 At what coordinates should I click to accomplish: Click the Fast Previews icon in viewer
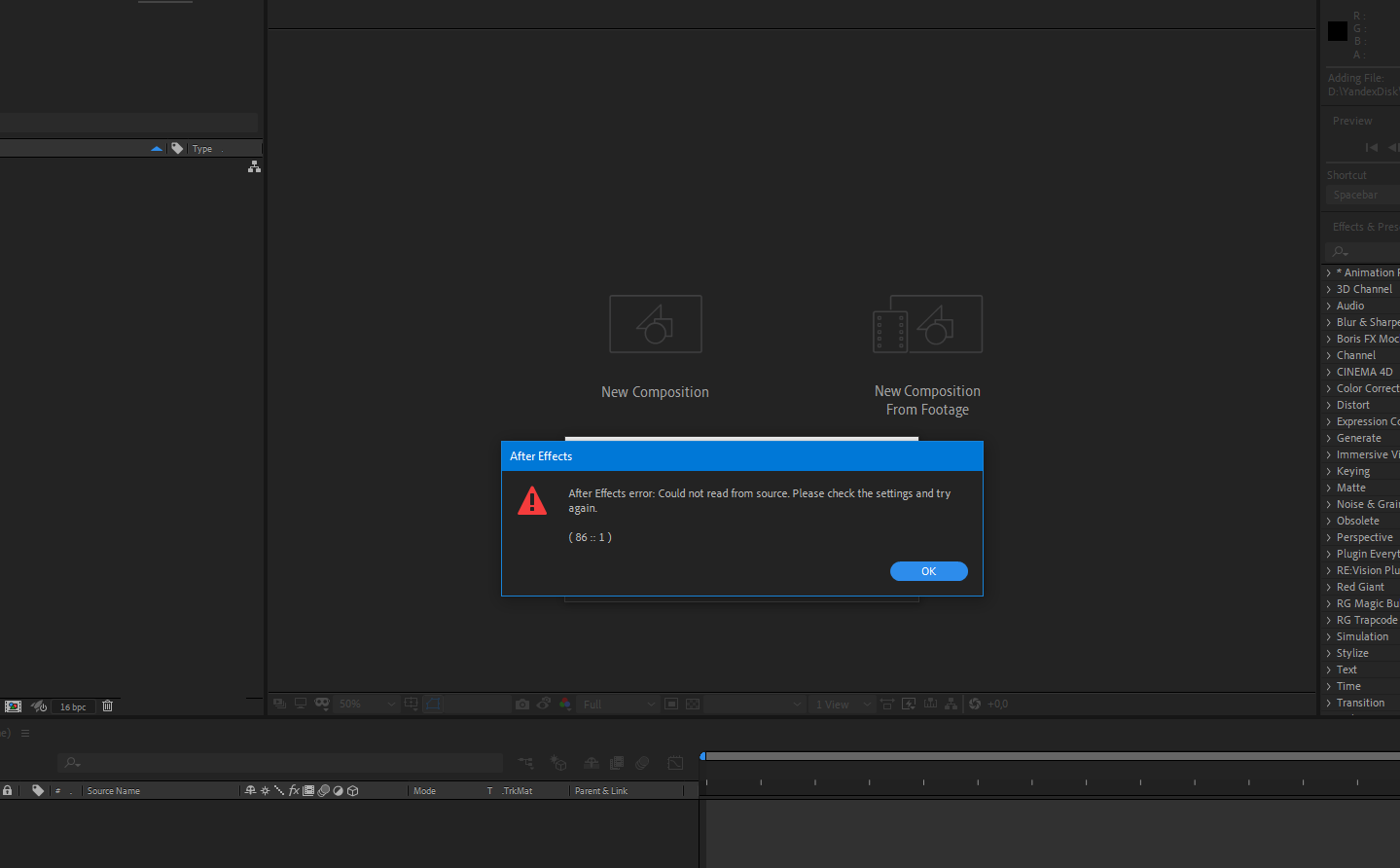(x=909, y=704)
